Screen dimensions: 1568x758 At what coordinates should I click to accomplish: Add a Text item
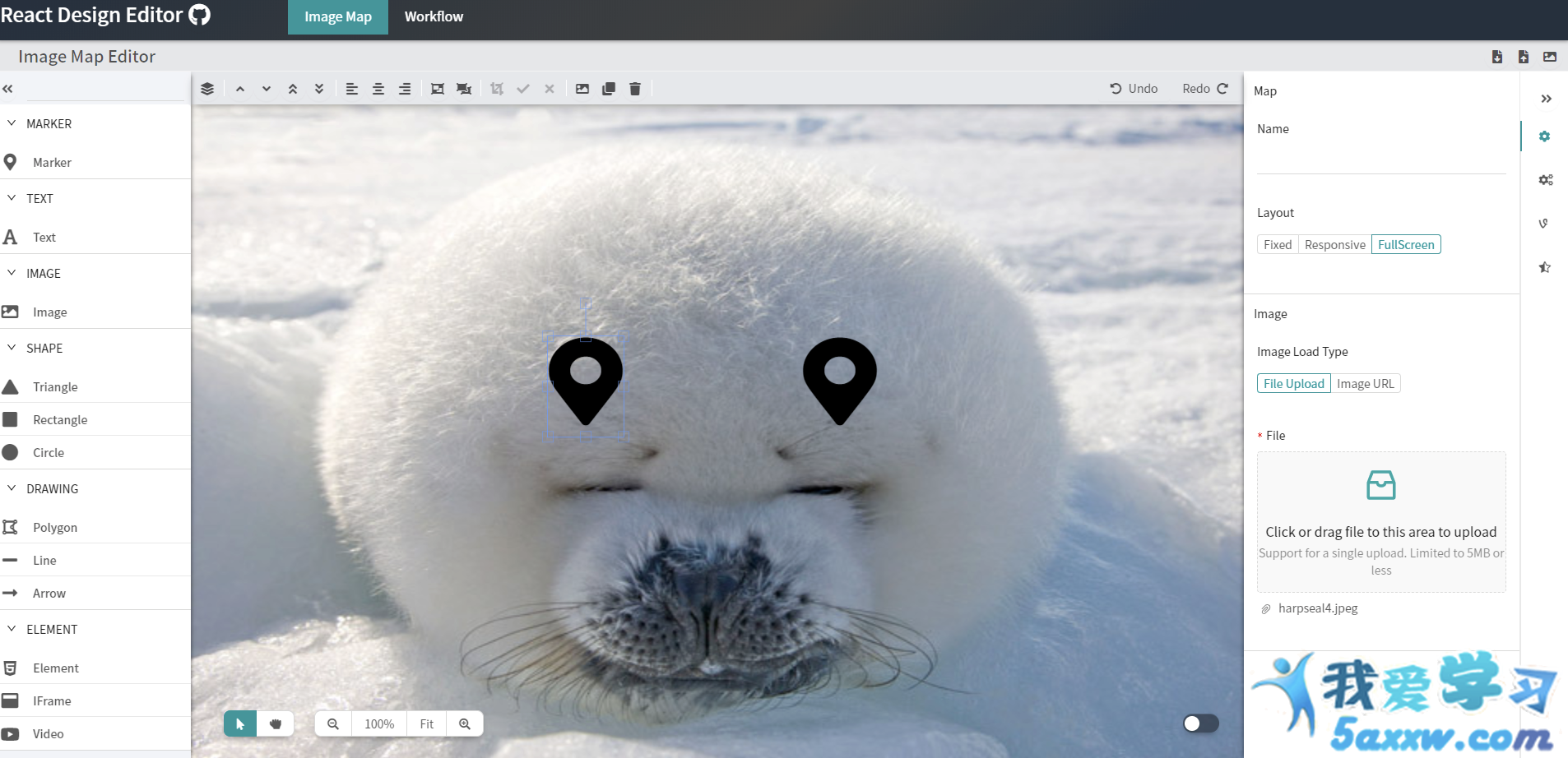[95, 238]
